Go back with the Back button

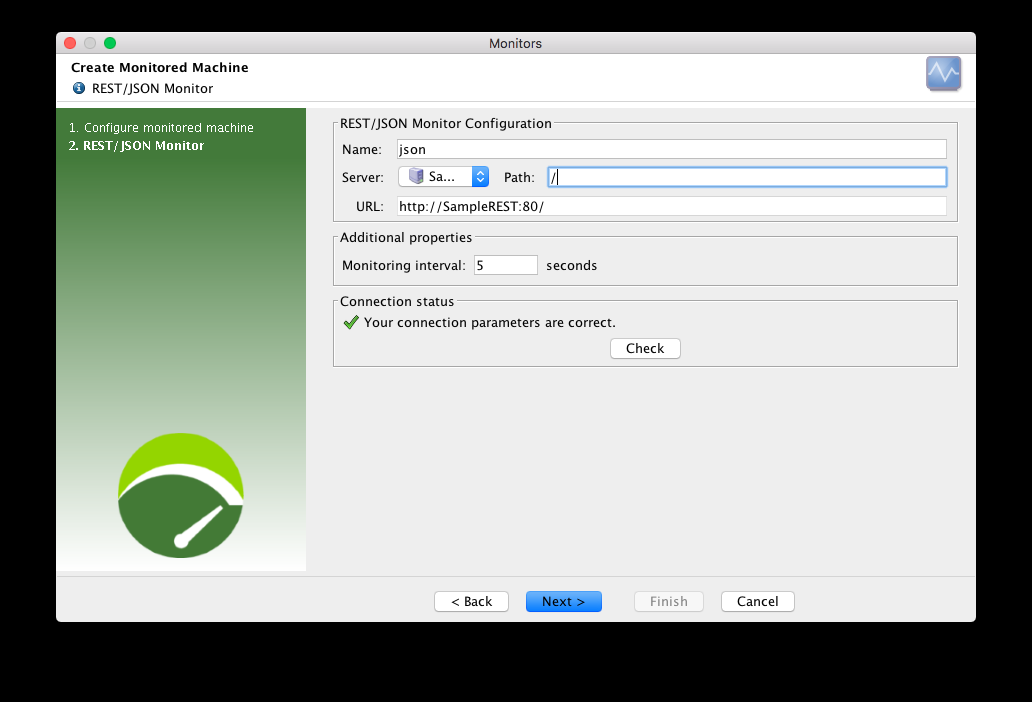point(471,601)
